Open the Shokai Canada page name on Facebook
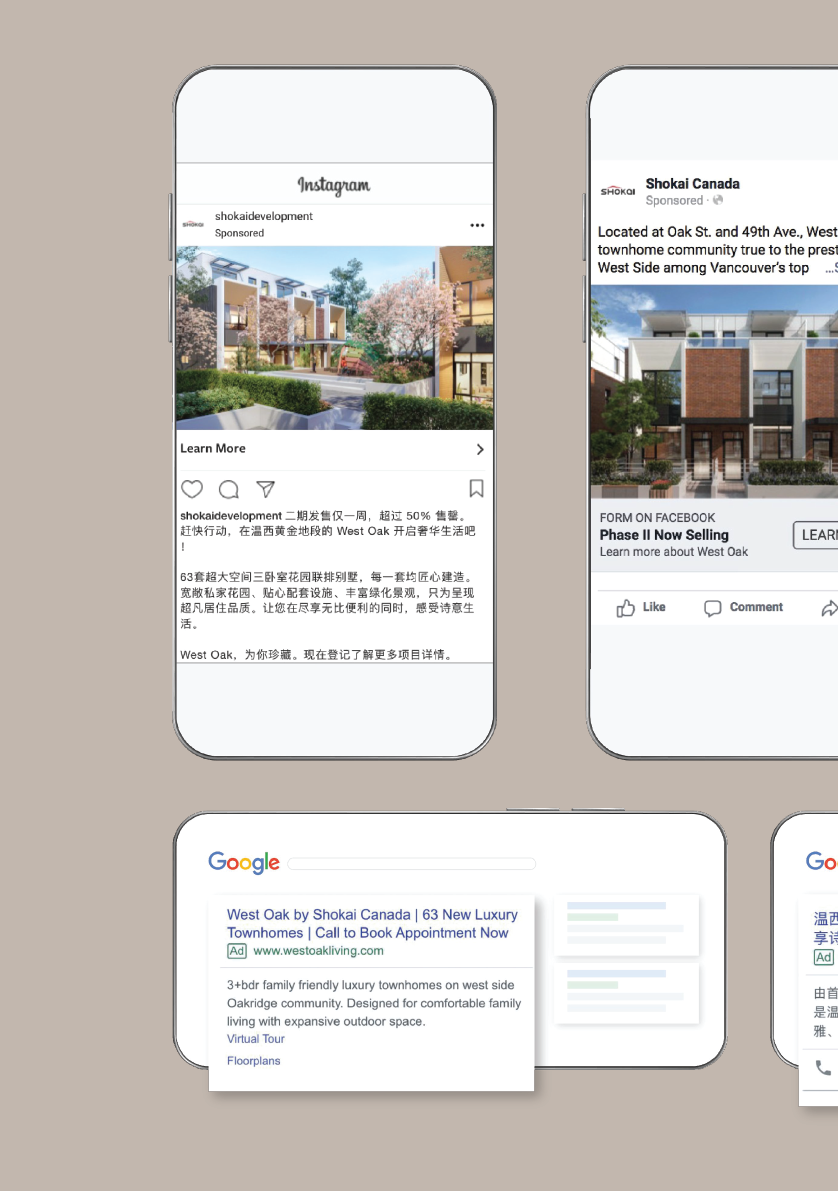 pyautogui.click(x=692, y=184)
